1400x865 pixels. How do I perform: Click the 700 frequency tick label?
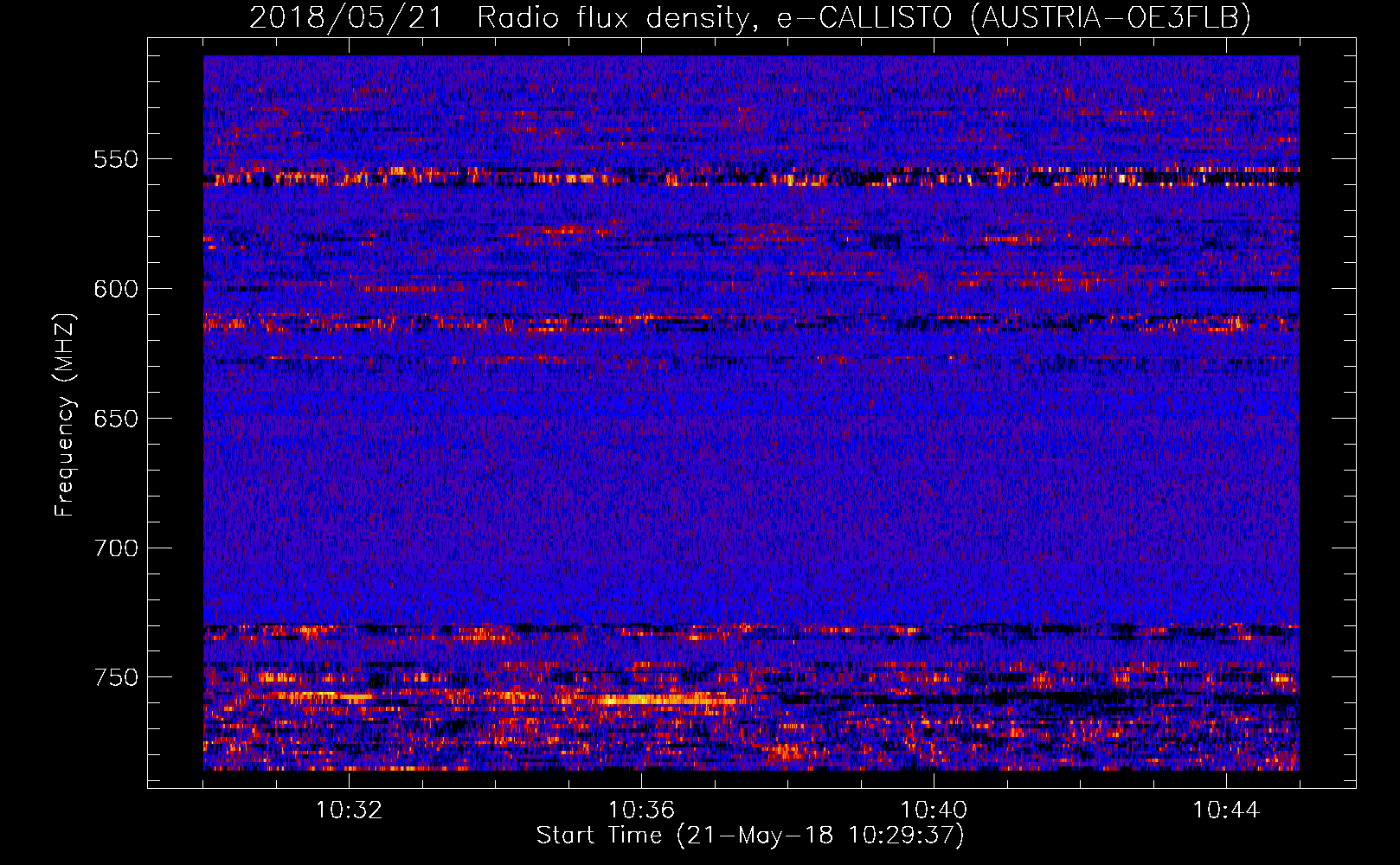click(116, 548)
